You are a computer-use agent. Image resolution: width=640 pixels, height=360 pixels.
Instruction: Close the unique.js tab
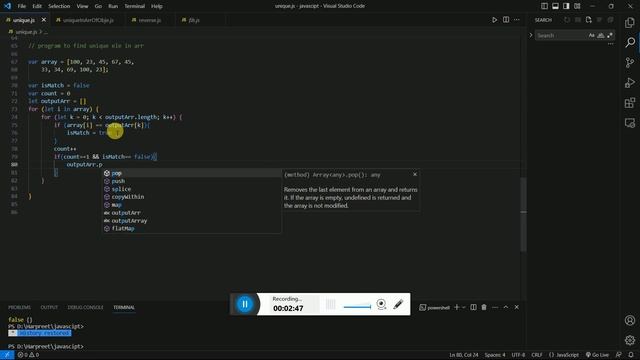pos(44,20)
